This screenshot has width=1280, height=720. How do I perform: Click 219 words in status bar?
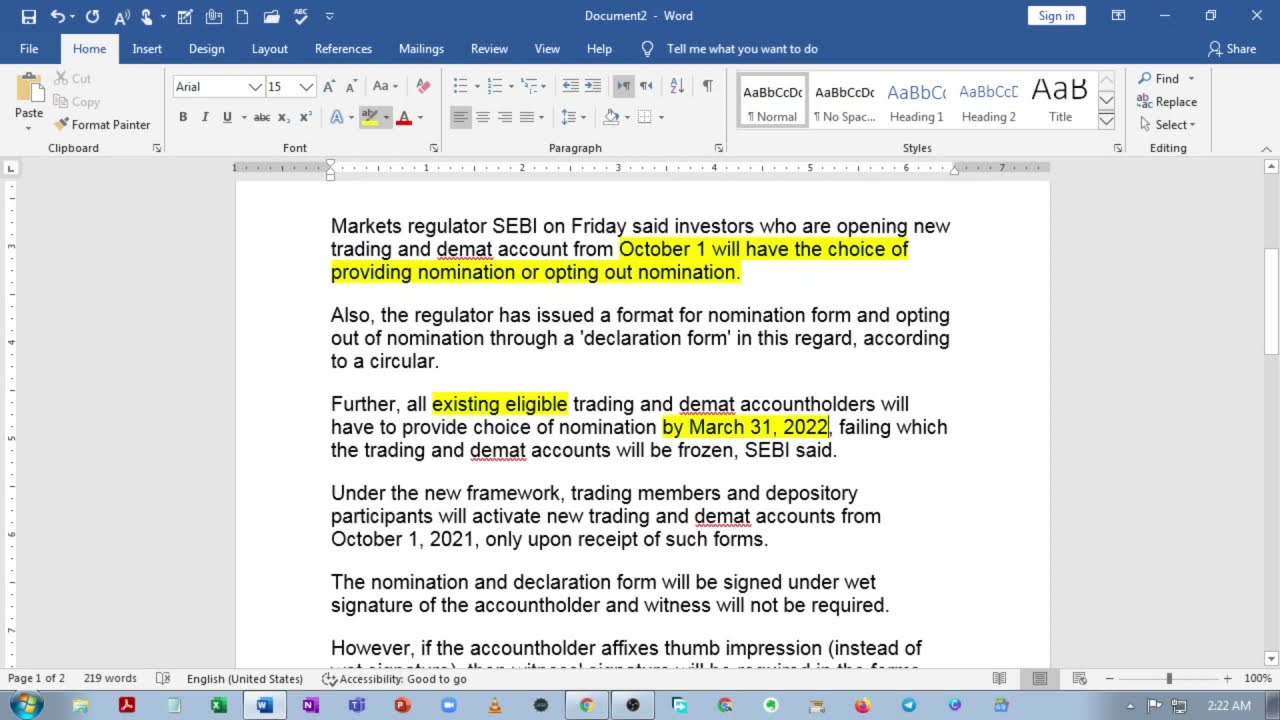click(x=110, y=679)
